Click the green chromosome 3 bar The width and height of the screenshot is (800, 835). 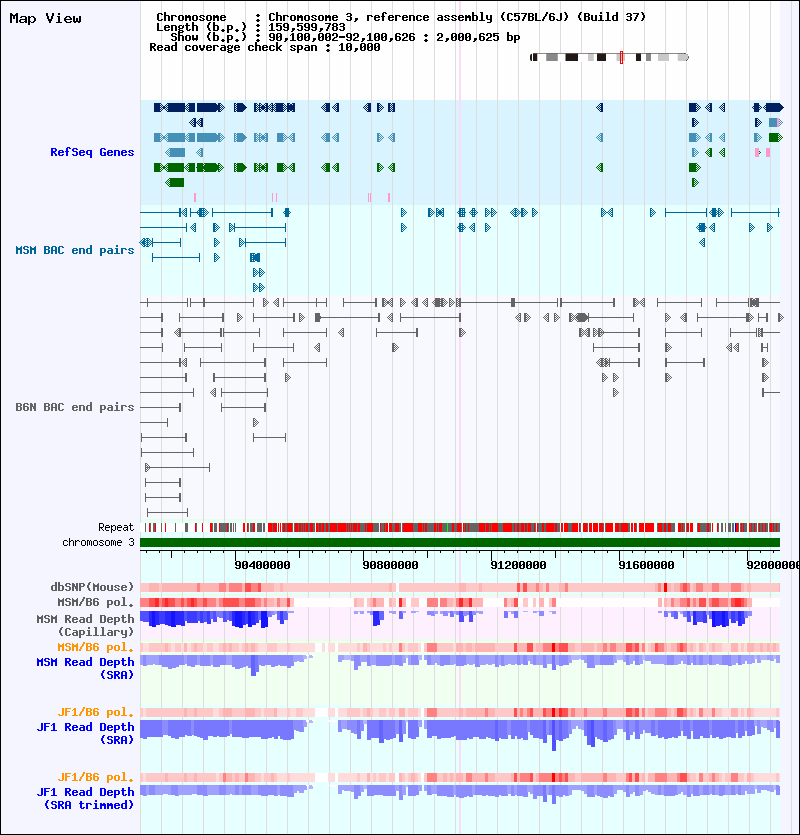pos(460,543)
